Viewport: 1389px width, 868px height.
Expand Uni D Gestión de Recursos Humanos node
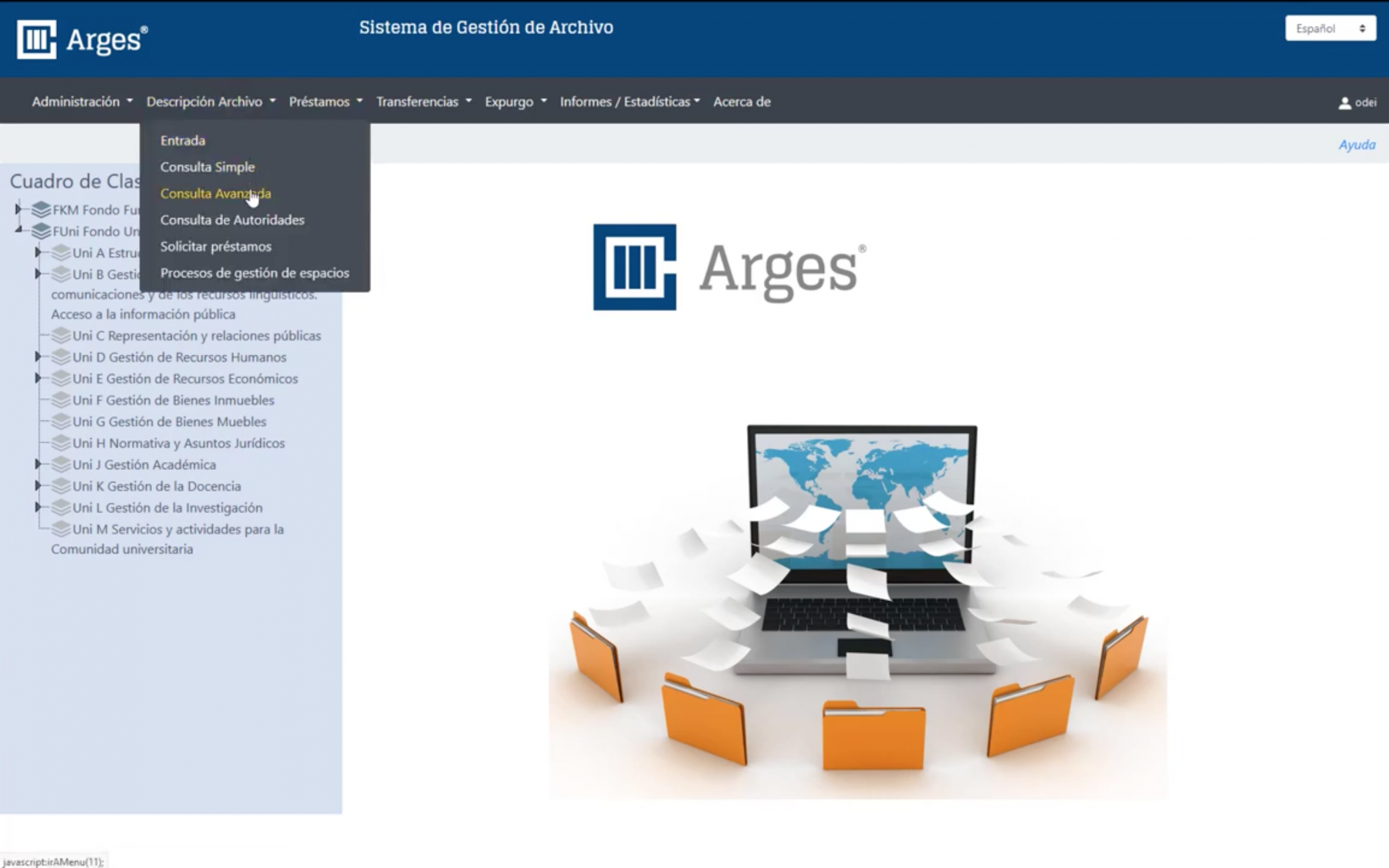tap(38, 357)
